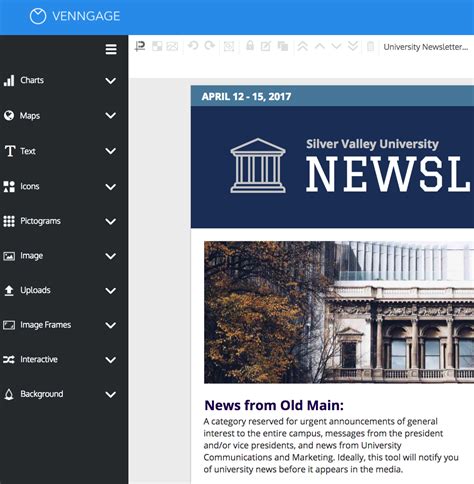Click the Background paint bucket icon
Image resolution: width=474 pixels, height=484 pixels.
coord(9,394)
